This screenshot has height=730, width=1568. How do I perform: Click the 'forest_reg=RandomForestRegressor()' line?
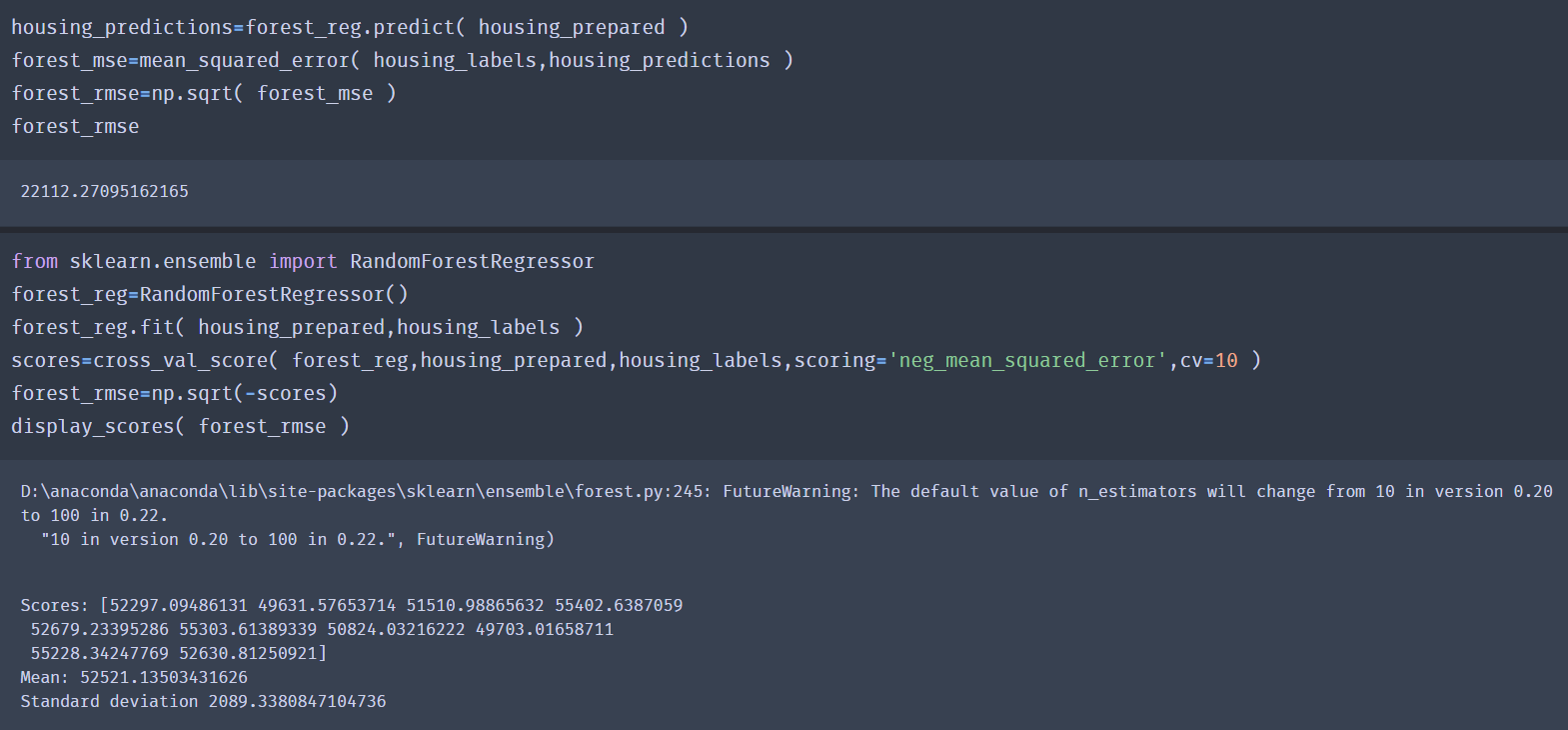click(x=210, y=295)
